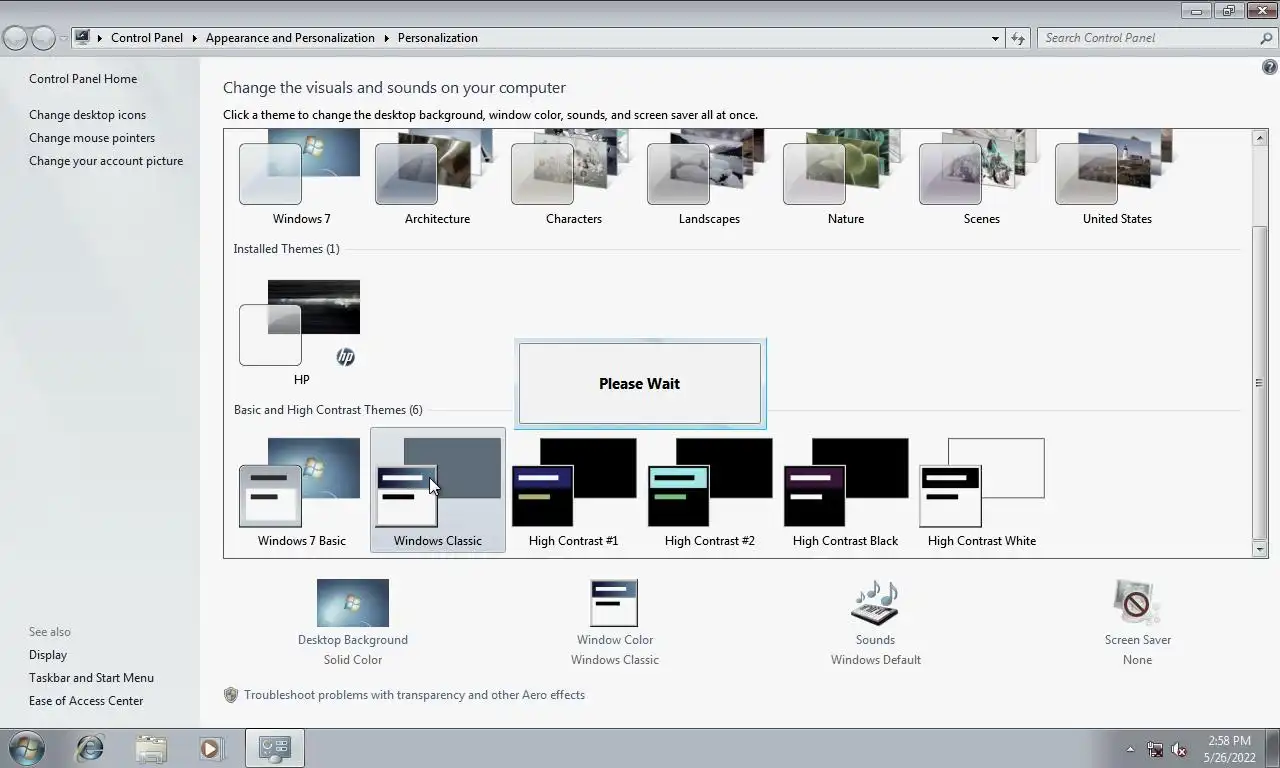1280x768 pixels.
Task: Click the Forward navigation arrow
Action: (43, 38)
